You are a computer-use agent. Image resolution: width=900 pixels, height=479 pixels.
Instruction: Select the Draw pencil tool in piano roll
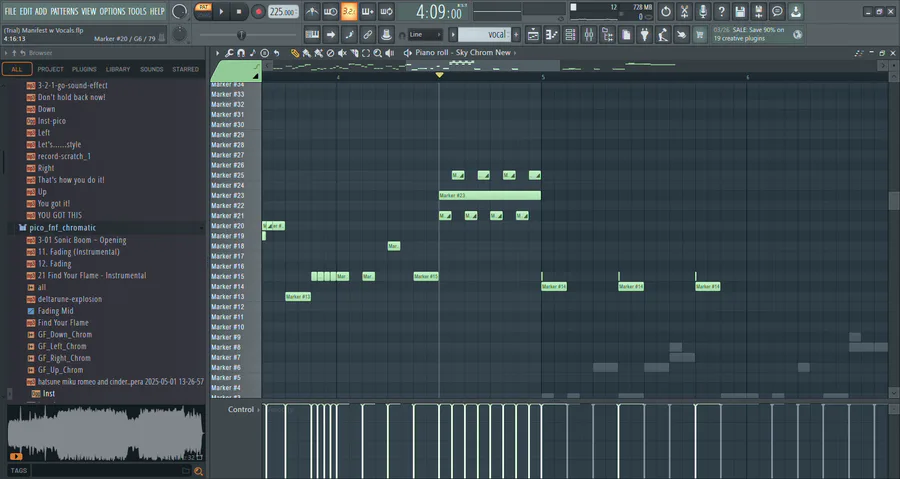pos(295,53)
